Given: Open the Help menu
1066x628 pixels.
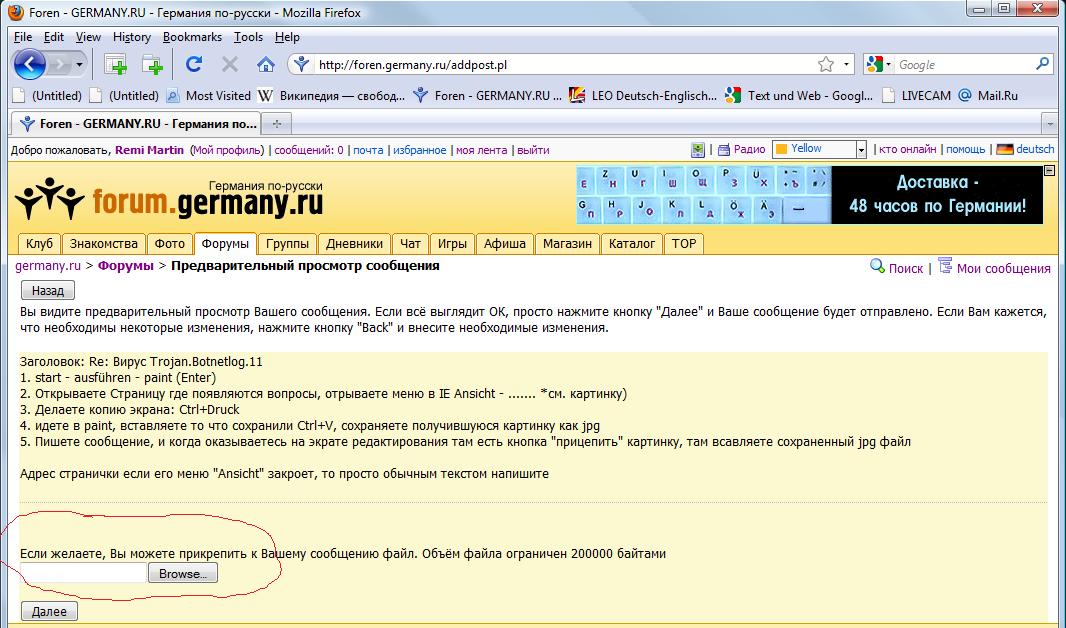Looking at the screenshot, I should tap(287, 37).
